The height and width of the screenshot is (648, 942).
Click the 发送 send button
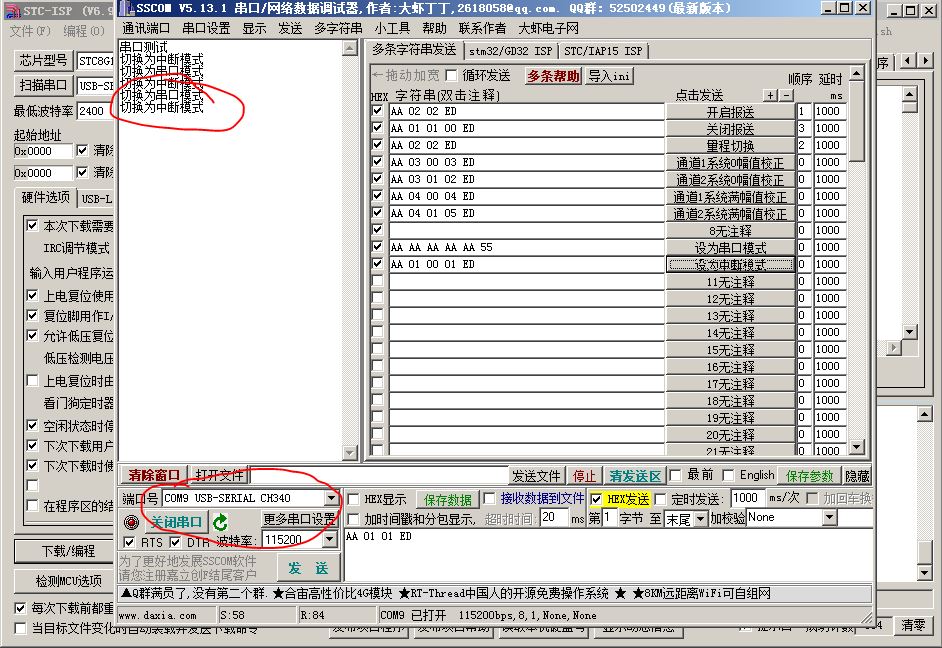point(308,568)
